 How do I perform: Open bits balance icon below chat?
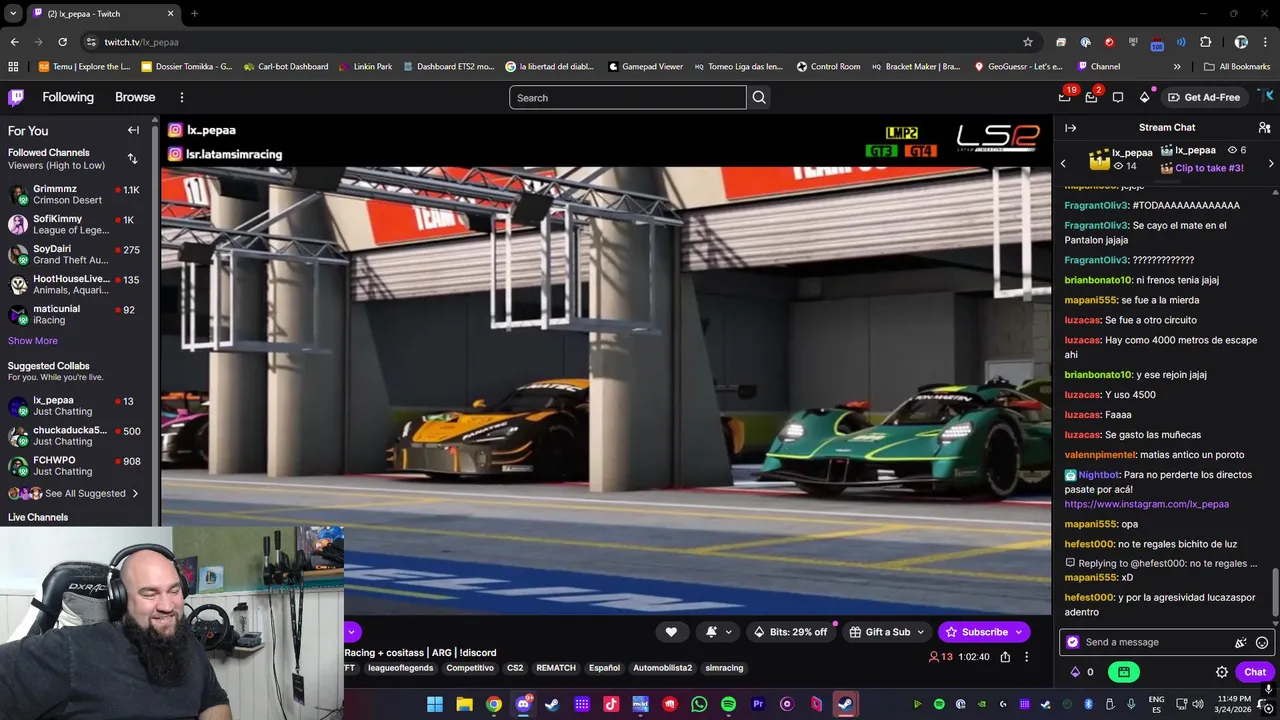coord(1082,672)
